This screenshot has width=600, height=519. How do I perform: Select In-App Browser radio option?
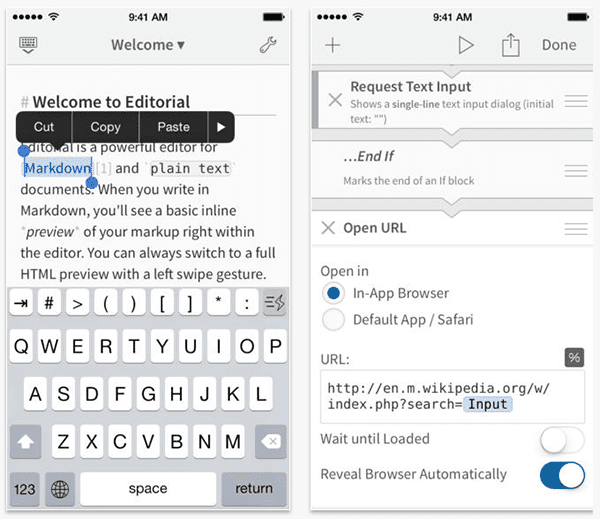tap(334, 293)
